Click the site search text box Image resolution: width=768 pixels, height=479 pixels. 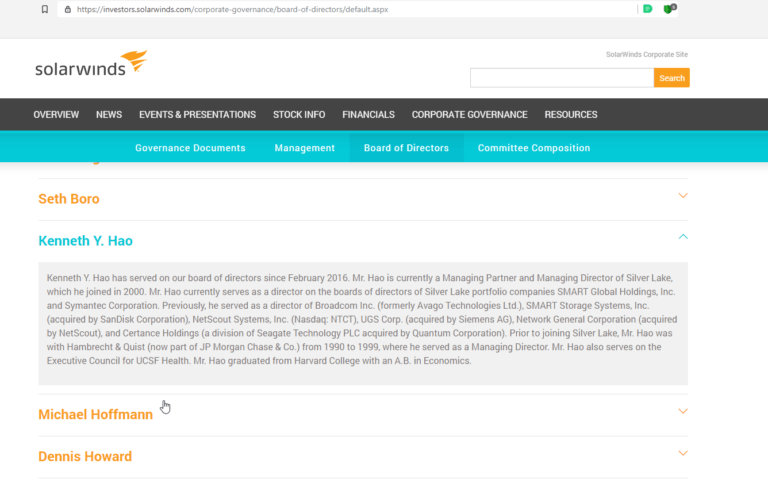(x=562, y=78)
